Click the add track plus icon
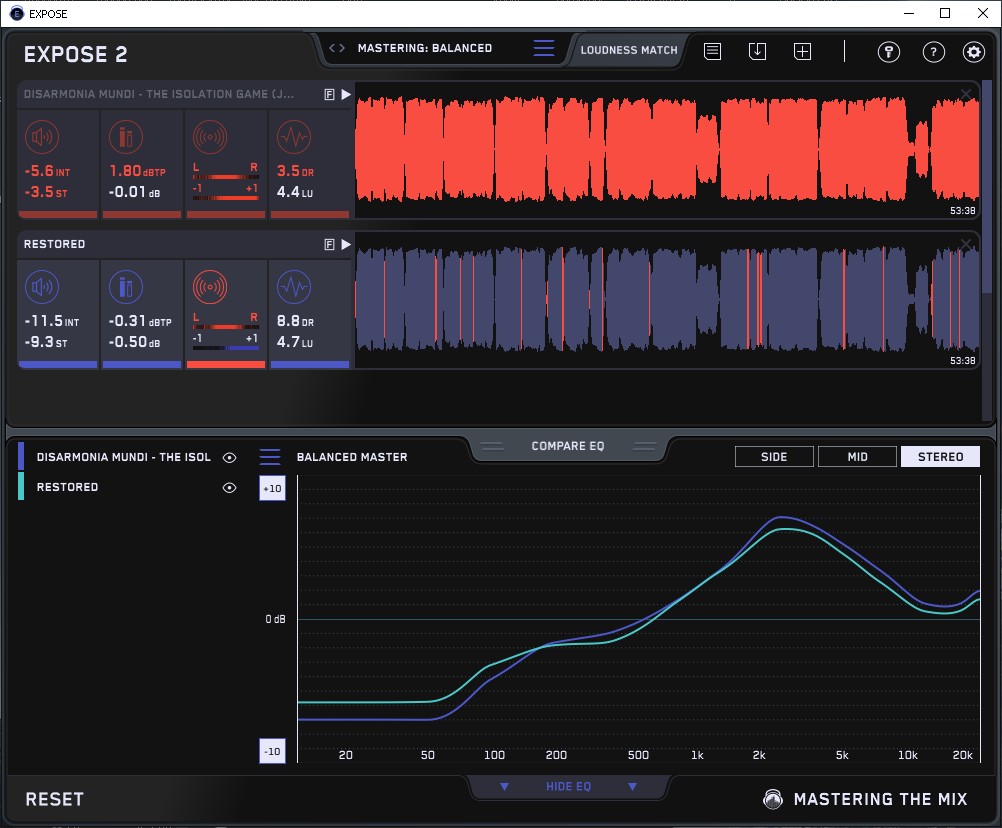Image resolution: width=1002 pixels, height=828 pixels. pos(802,51)
